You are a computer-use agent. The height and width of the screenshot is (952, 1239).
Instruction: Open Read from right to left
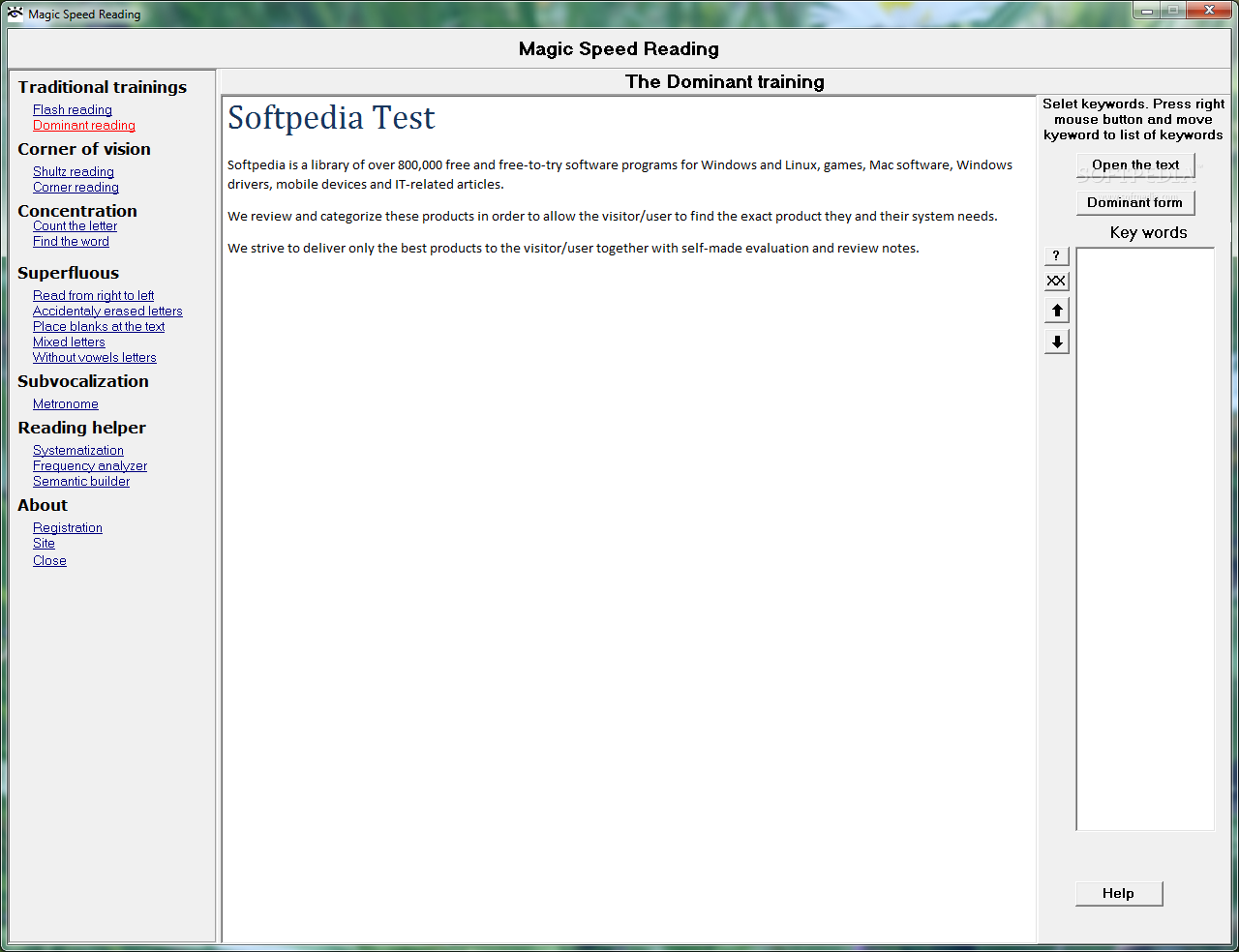pos(93,296)
